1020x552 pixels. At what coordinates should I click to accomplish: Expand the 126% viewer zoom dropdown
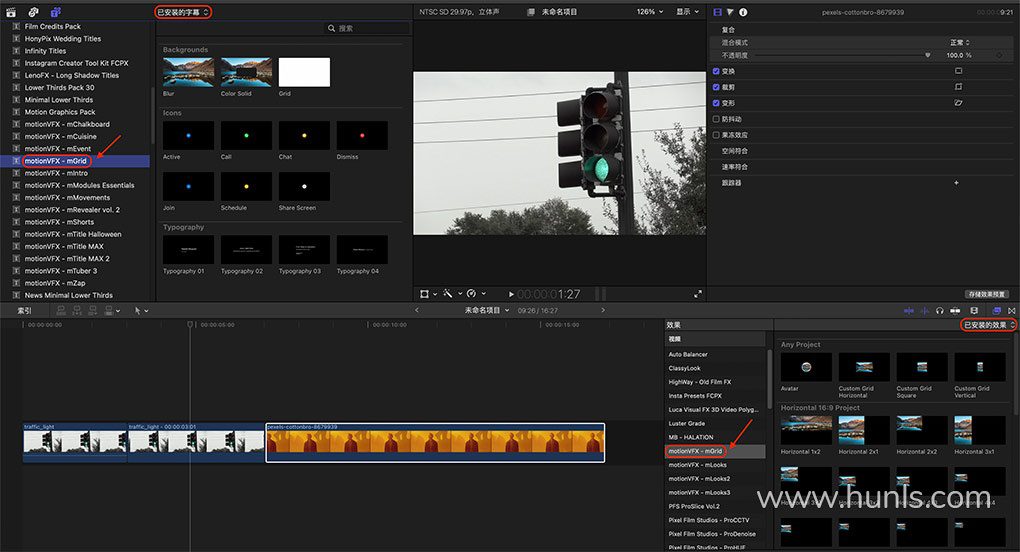coord(651,12)
